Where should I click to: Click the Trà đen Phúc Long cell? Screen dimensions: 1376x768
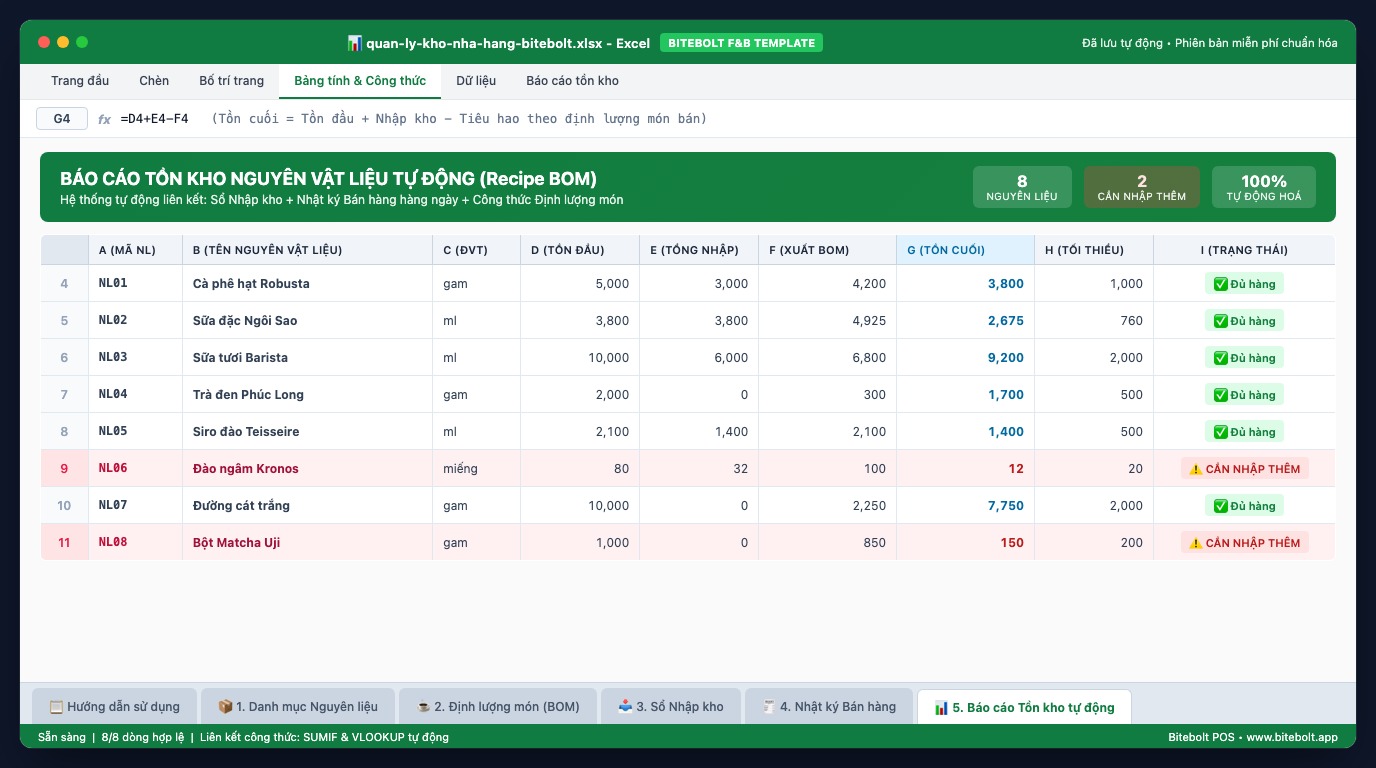tap(307, 394)
